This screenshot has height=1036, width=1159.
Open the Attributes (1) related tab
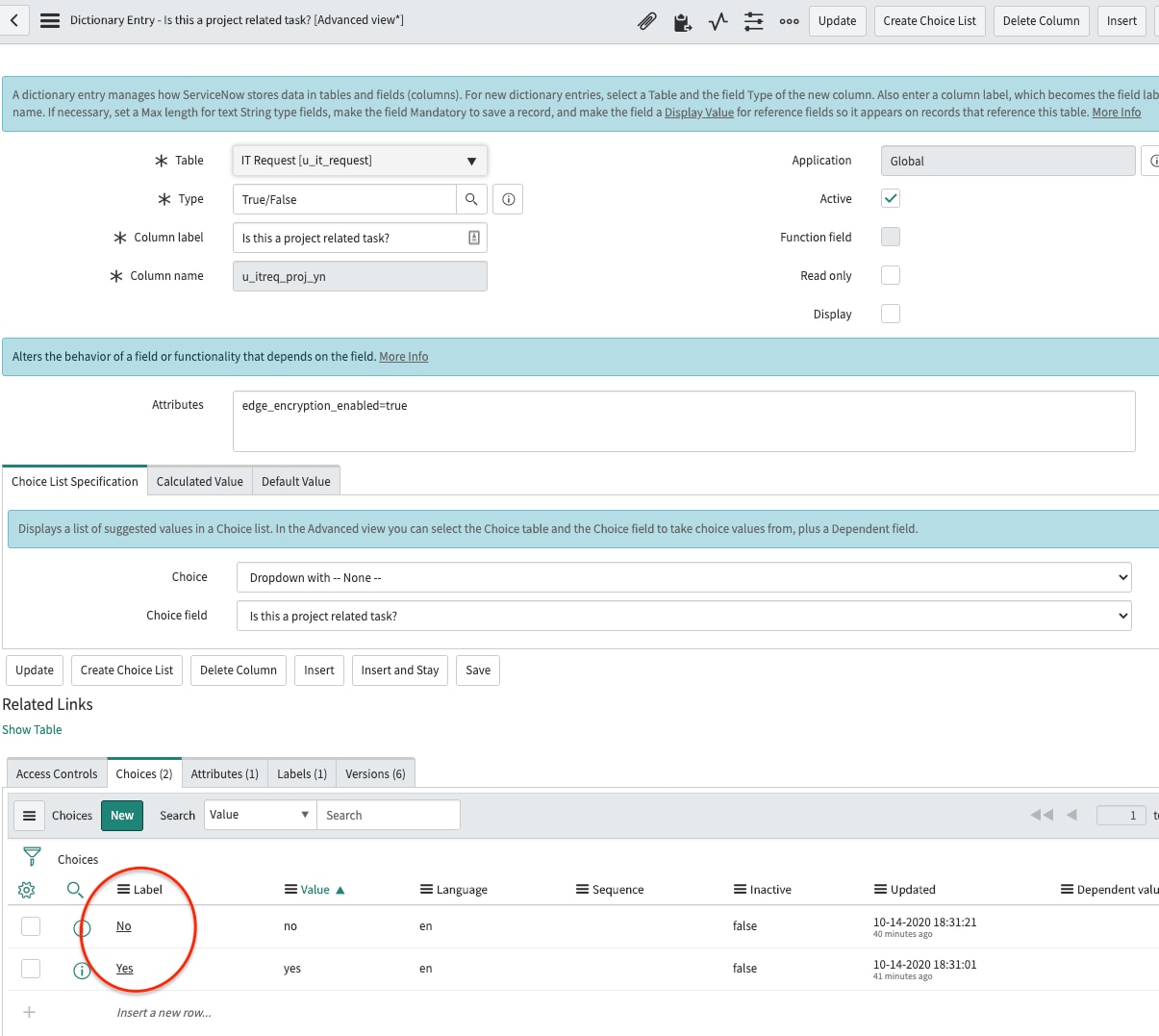pos(224,773)
